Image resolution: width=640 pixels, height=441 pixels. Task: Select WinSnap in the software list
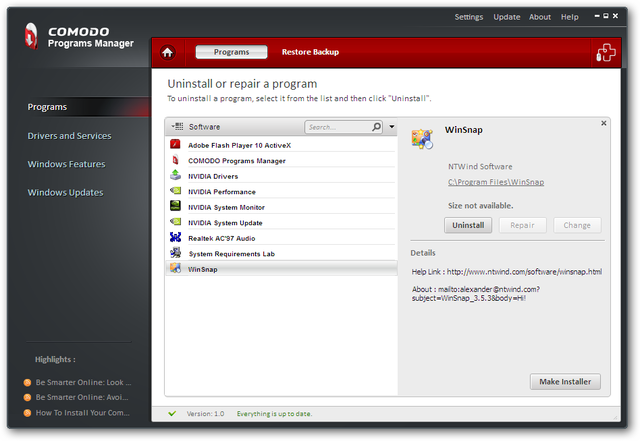(x=281, y=268)
